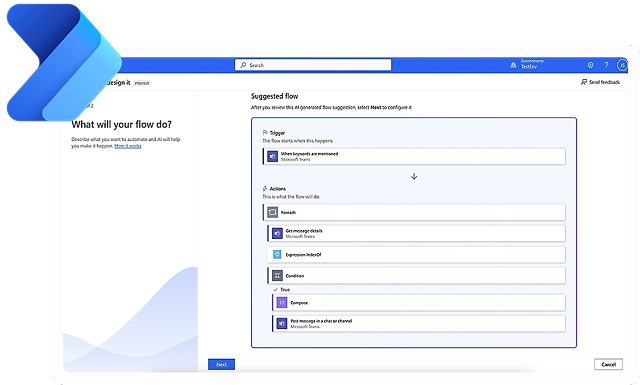Screen dimensions: 640x385
Task: Click the Expression indexOf icon
Action: tap(277, 254)
